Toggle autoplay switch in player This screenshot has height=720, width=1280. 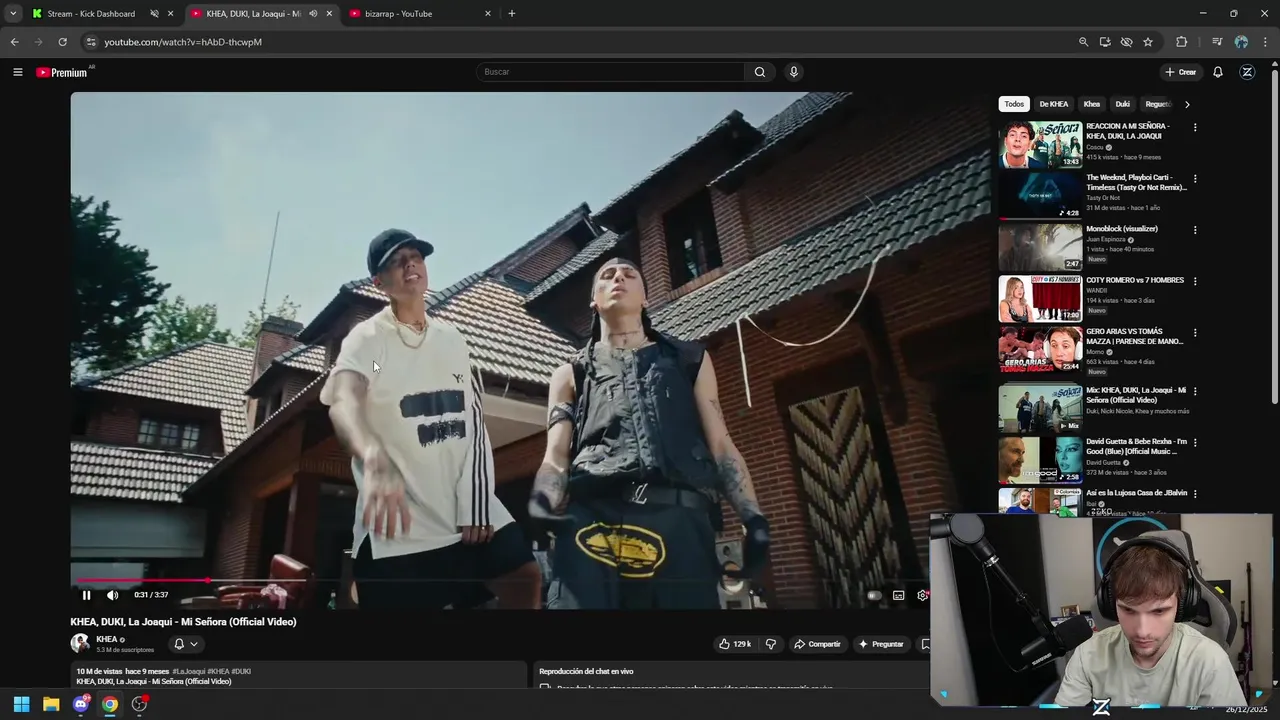tap(874, 595)
